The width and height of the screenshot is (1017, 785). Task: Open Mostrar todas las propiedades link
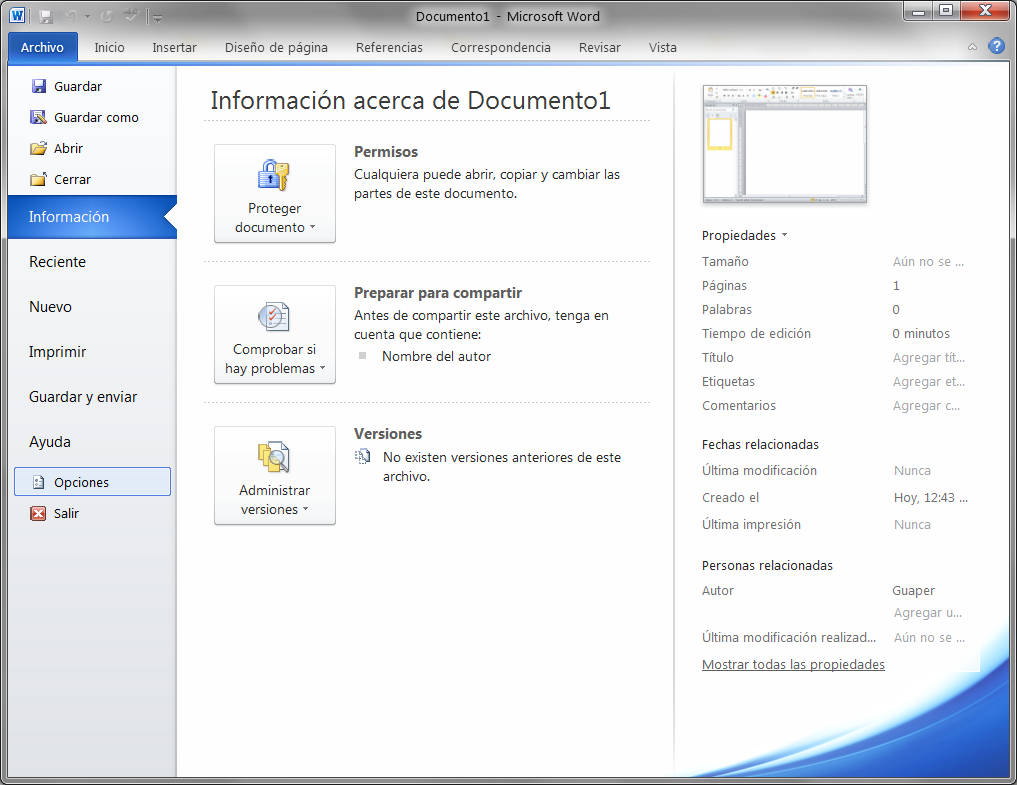tap(793, 664)
